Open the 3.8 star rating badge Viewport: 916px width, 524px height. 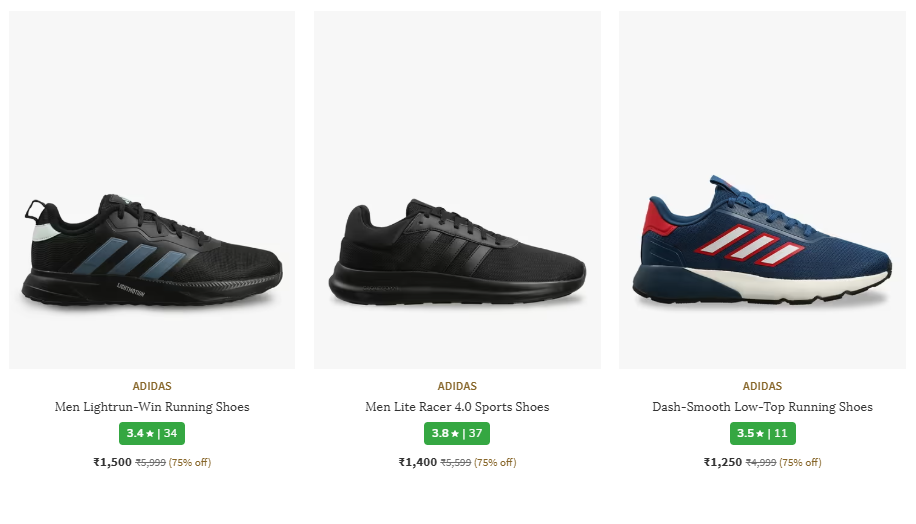pyautogui.click(x=457, y=434)
